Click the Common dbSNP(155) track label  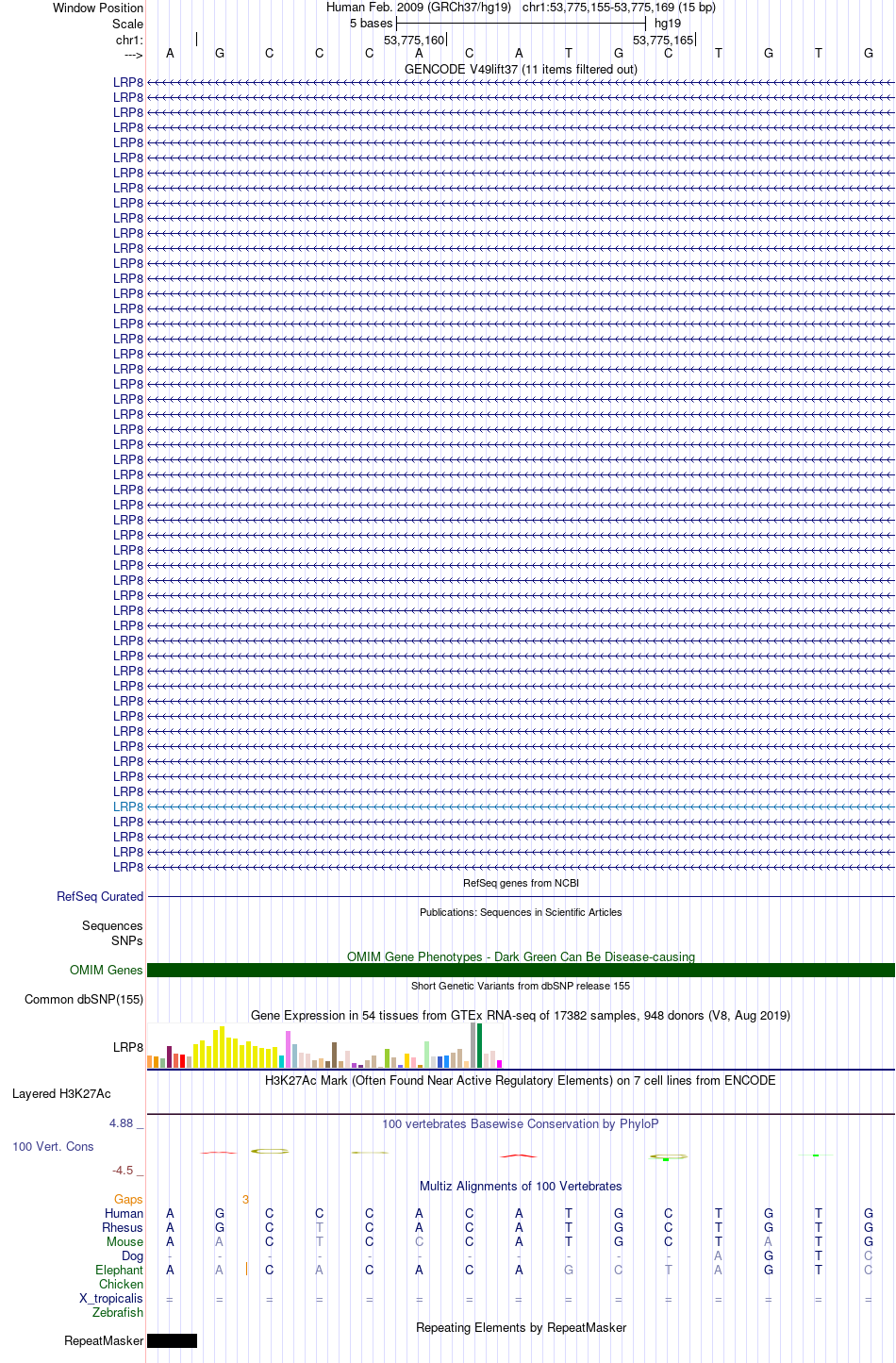pos(84,1000)
